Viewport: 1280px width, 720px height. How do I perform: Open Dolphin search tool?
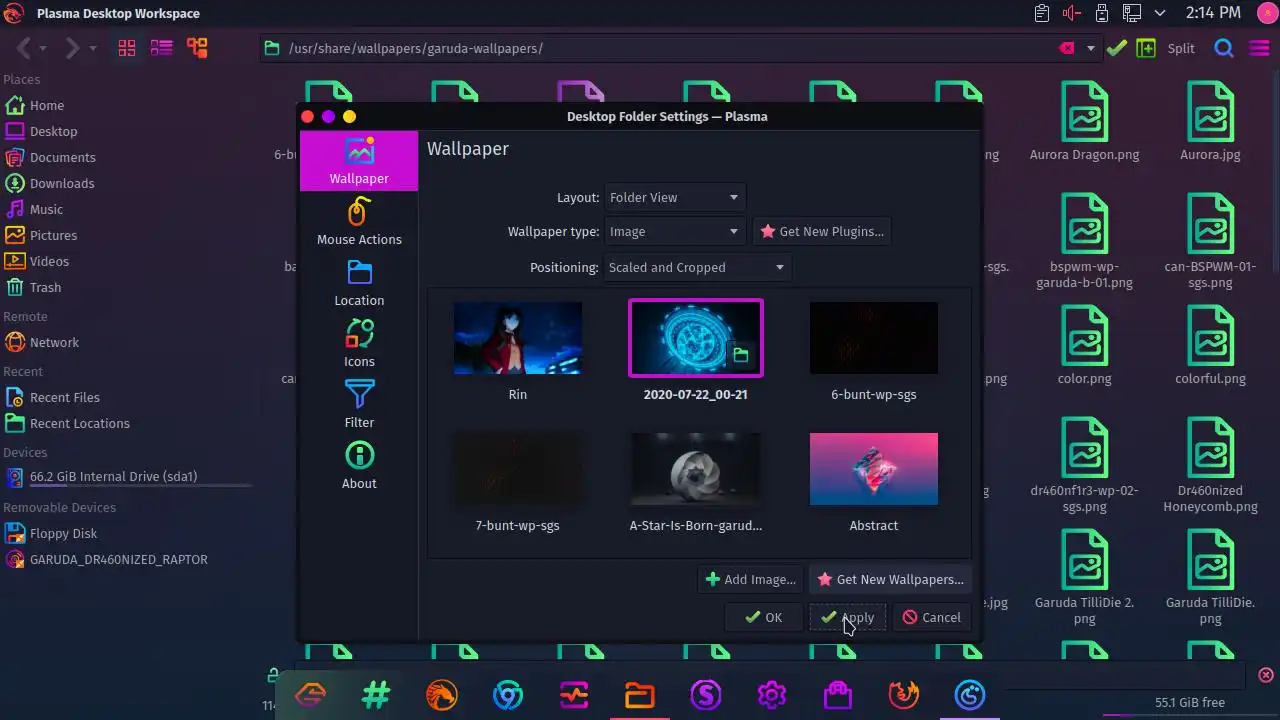point(1224,48)
